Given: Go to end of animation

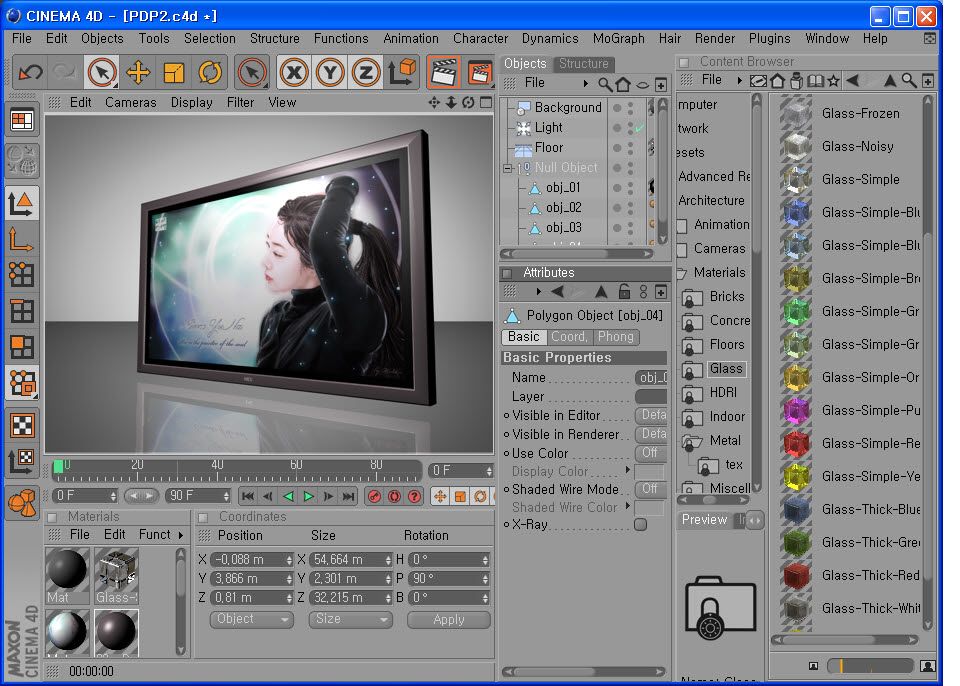Looking at the screenshot, I should (348, 497).
